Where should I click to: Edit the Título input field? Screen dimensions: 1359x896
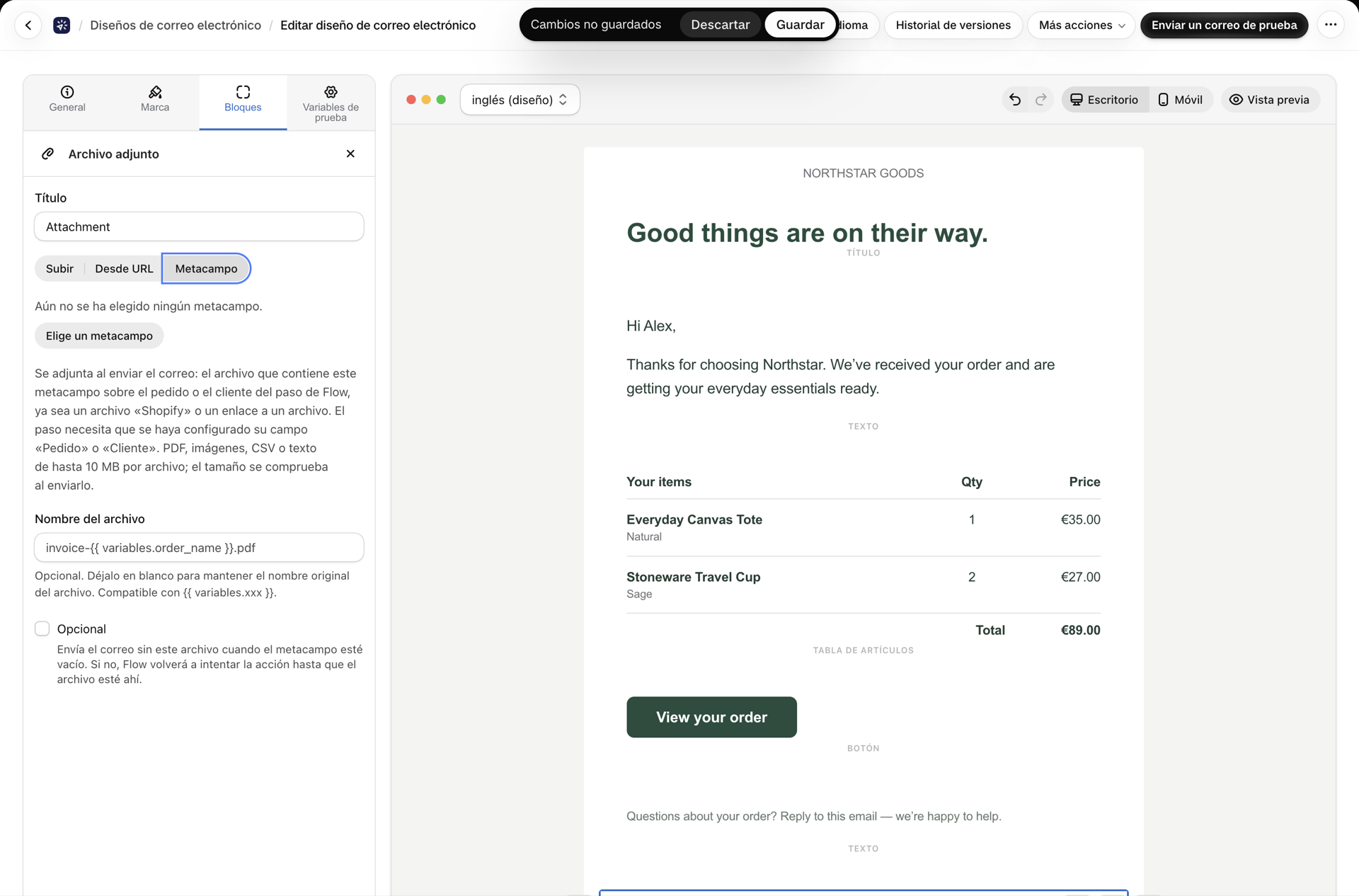point(199,226)
